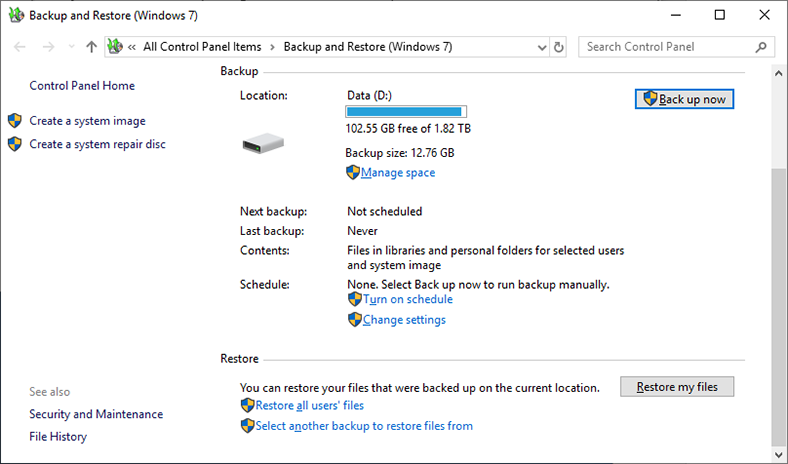Click Backup and Restore (Windows 7) breadcrumb
This screenshot has width=788, height=464.
(368, 47)
